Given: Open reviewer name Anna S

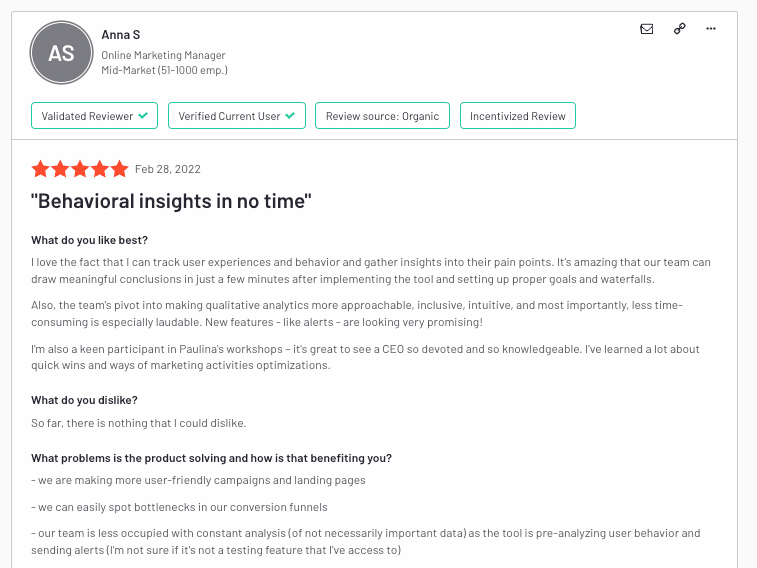Looking at the screenshot, I should coord(121,35).
